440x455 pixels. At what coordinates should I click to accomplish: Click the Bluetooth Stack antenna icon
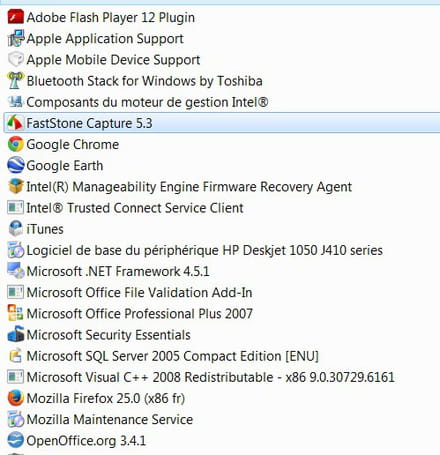[15, 81]
